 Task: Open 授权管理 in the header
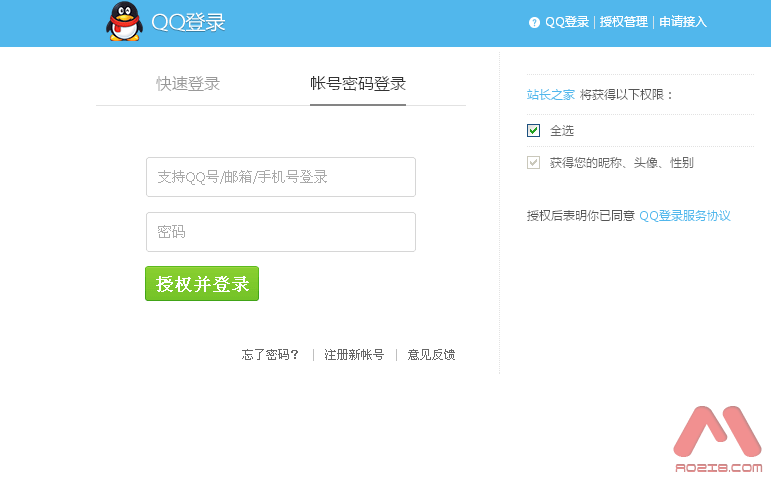click(623, 22)
